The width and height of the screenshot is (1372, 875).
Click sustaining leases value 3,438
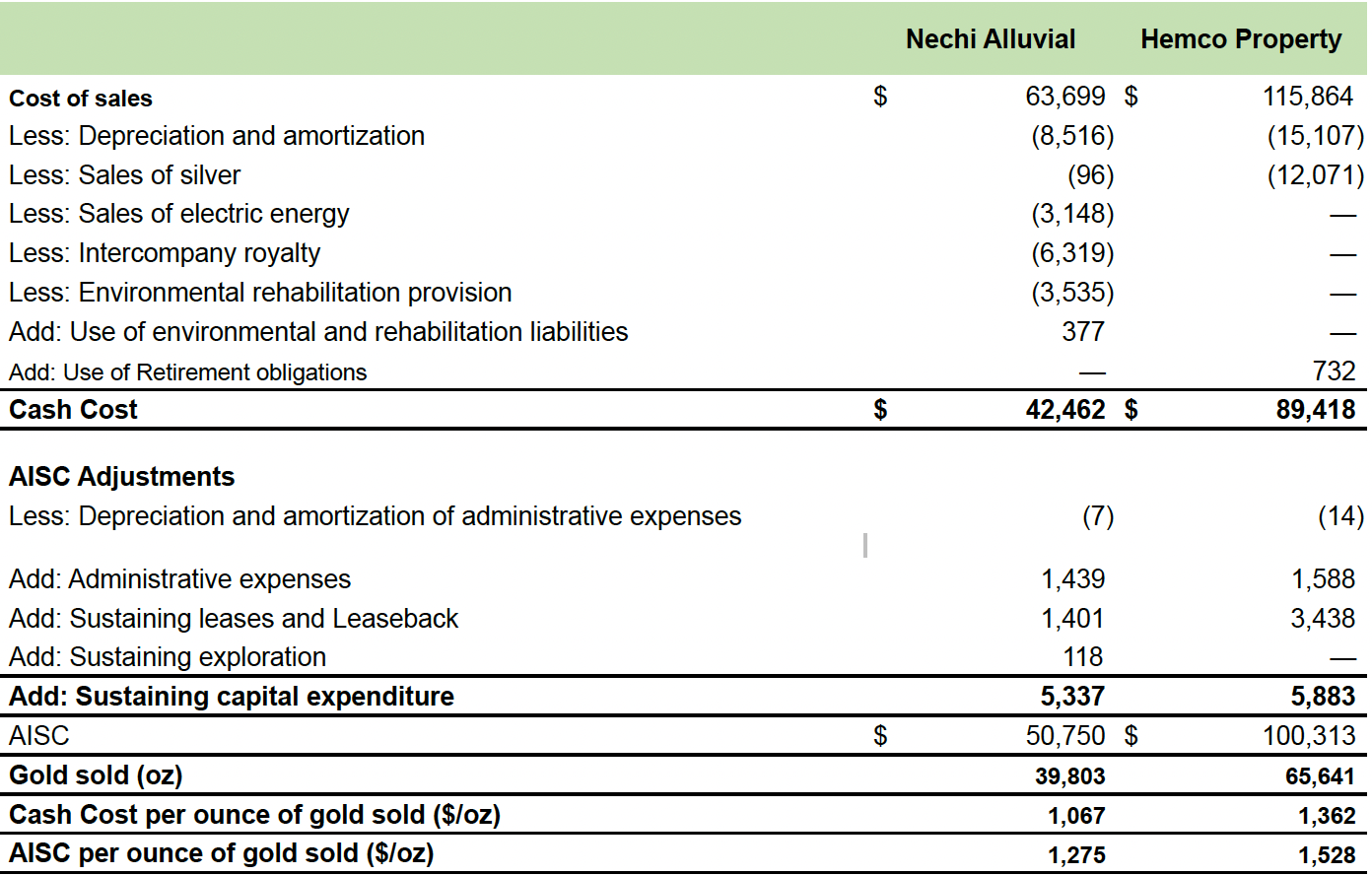(x=1324, y=619)
